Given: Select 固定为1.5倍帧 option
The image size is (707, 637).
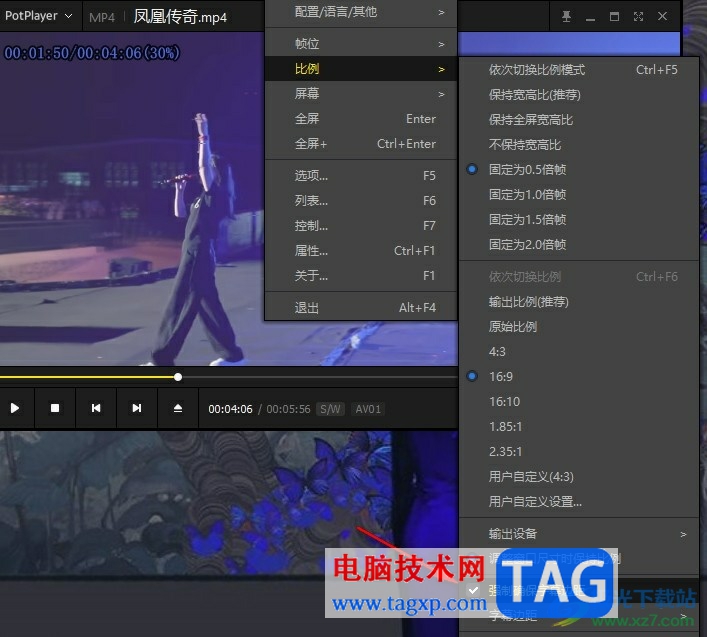Looking at the screenshot, I should [x=579, y=220].
